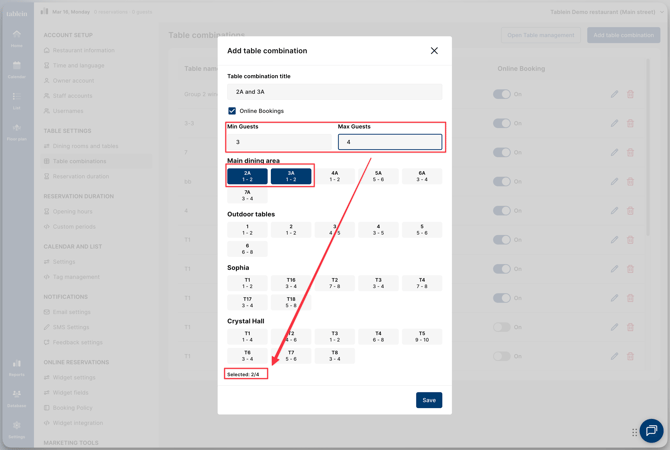The height and width of the screenshot is (450, 670).
Task: Click the edit pencil in the top row
Action: click(x=614, y=94)
